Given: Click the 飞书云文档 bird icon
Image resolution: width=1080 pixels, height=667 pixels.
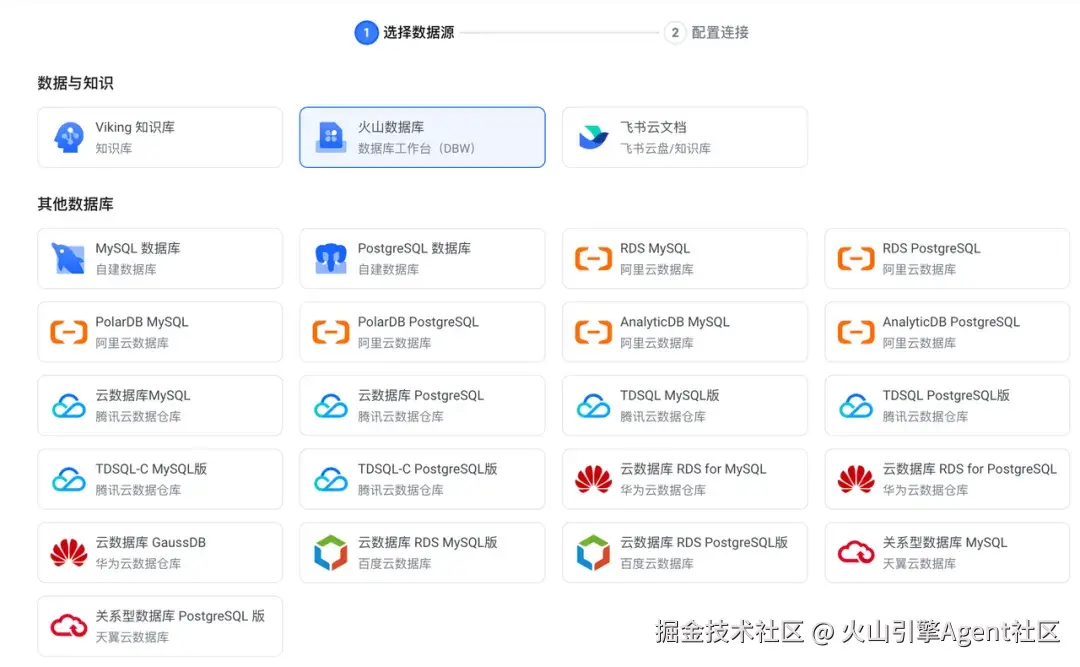Looking at the screenshot, I should click(593, 137).
